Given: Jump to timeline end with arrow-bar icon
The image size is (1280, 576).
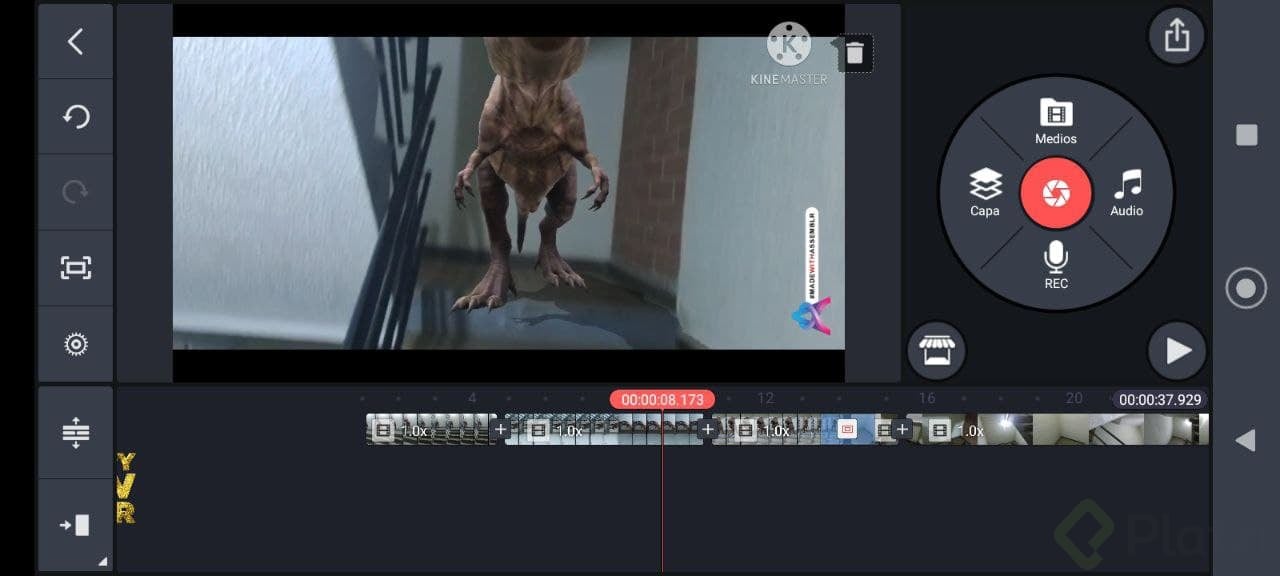Looking at the screenshot, I should (x=75, y=525).
